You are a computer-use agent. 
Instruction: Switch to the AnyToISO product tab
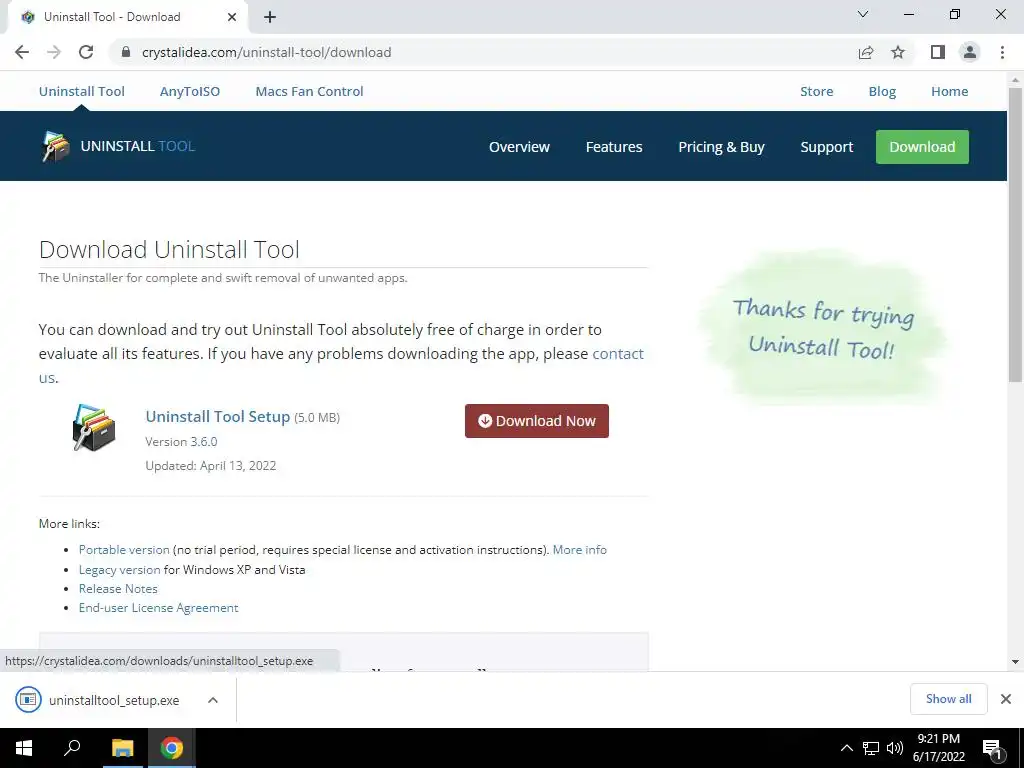pyautogui.click(x=190, y=91)
